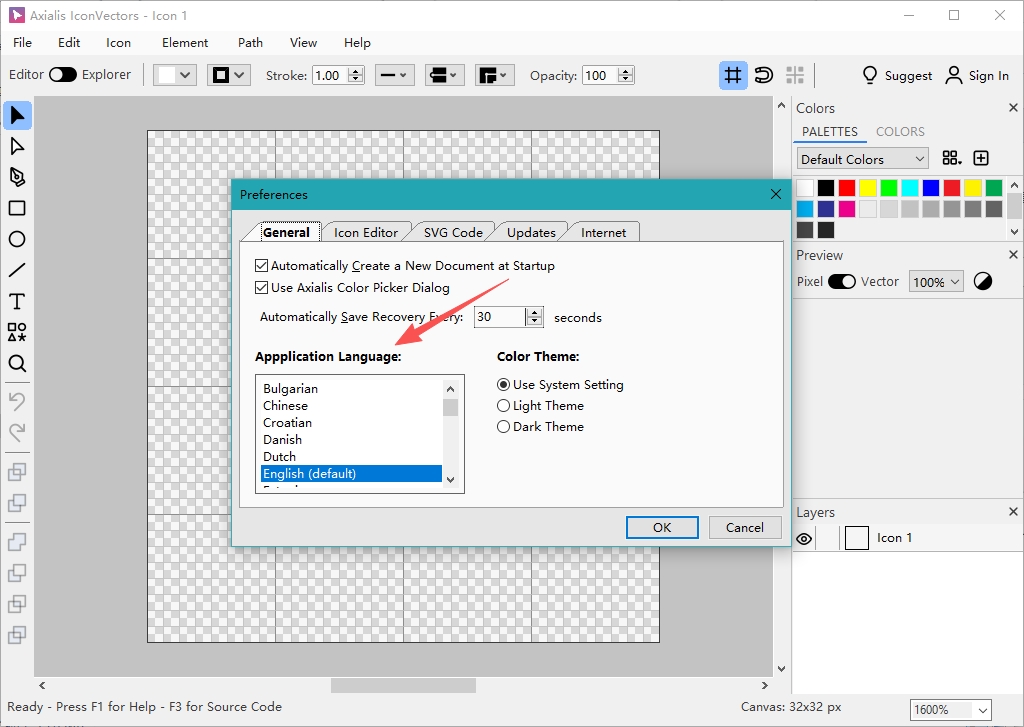Viewport: 1024px width, 727px height.
Task: Switch to the SVG Code tab
Action: coord(453,233)
